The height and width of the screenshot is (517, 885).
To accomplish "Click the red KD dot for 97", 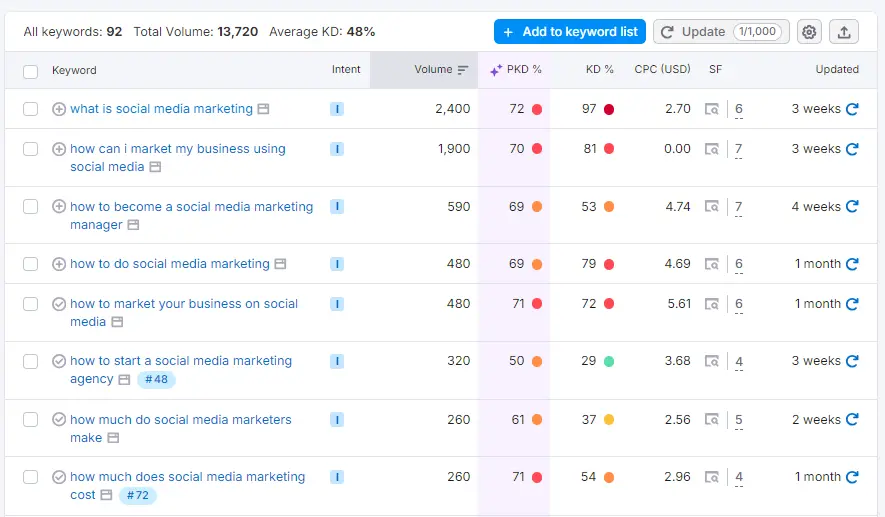I will point(609,109).
